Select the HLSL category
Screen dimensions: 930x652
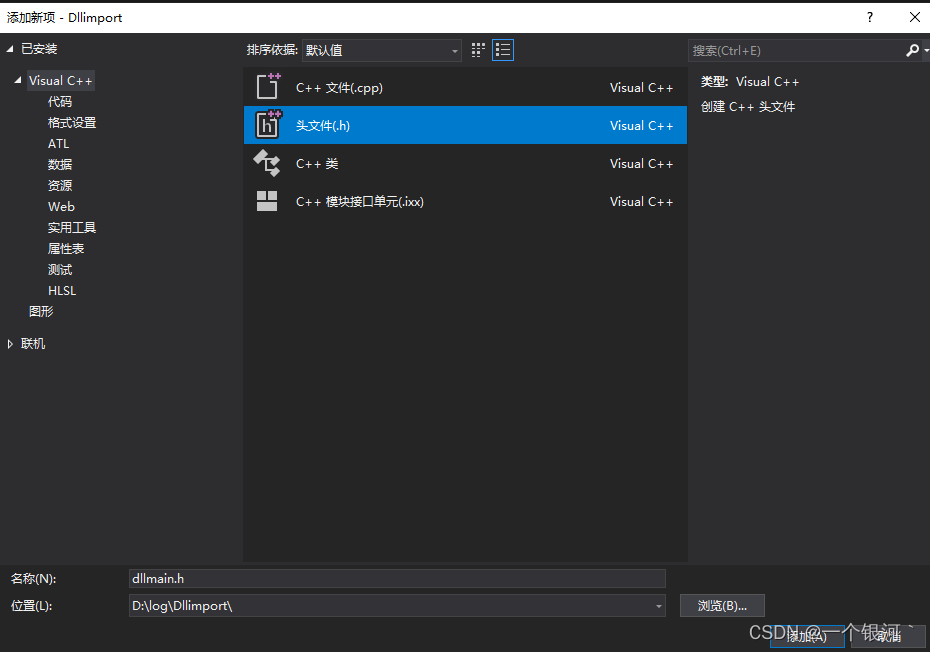[62, 291]
